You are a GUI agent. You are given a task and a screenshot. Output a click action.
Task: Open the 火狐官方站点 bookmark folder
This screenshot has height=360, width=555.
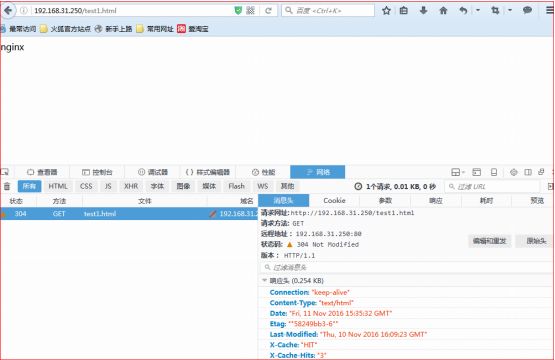coord(65,29)
